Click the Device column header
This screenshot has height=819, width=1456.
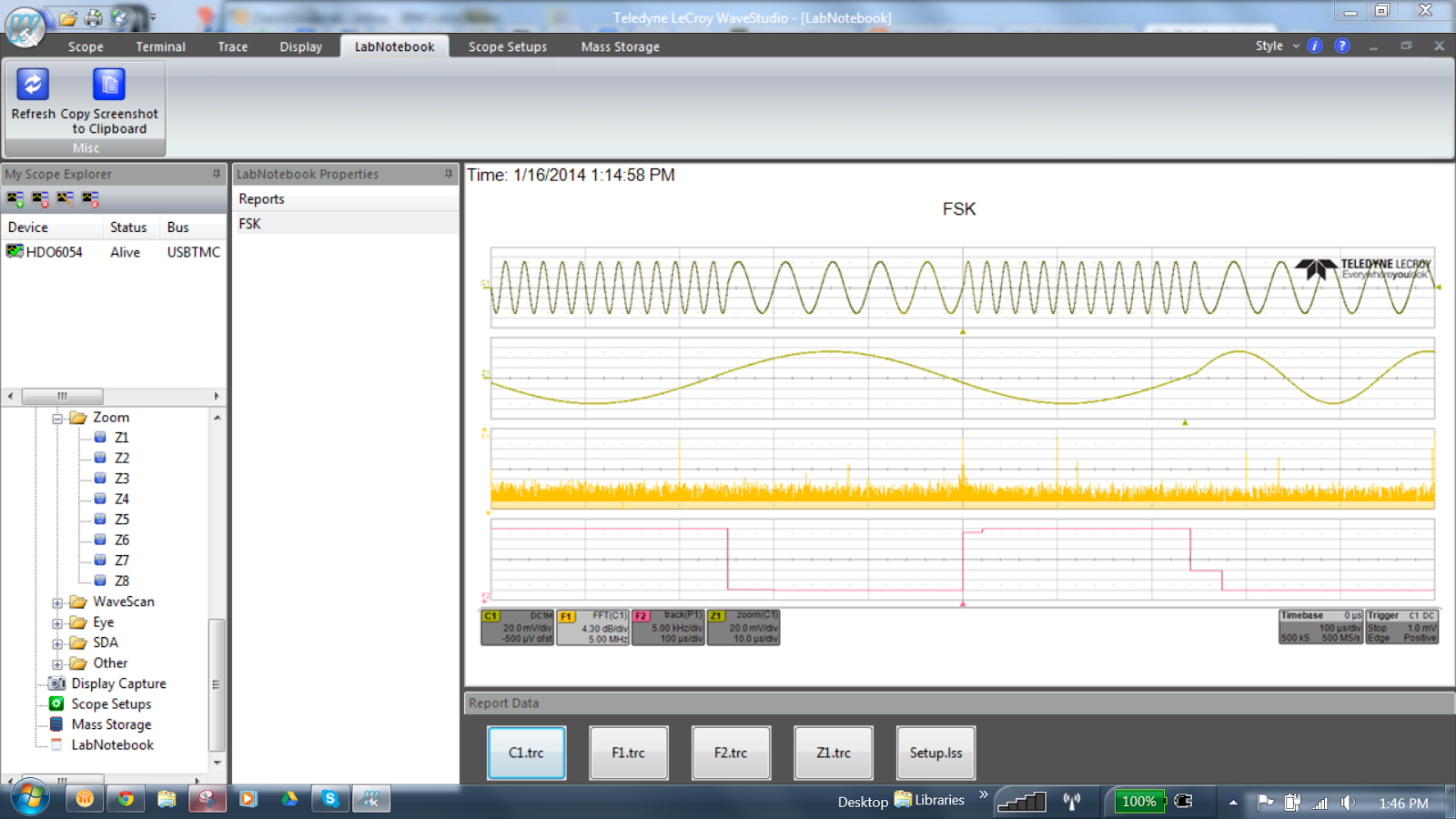(53, 227)
